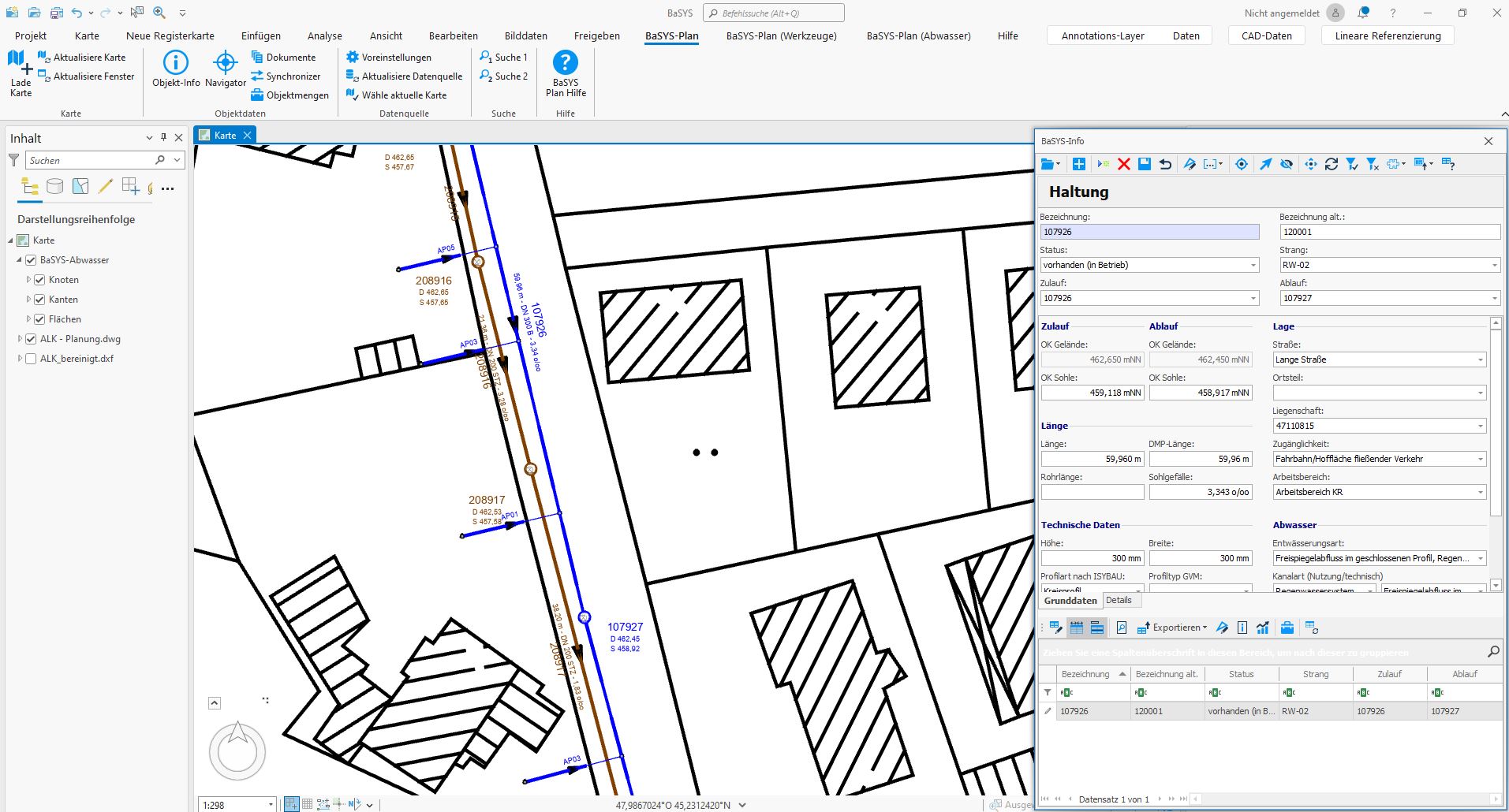
Task: Click Synchronizer button
Action: pos(286,76)
